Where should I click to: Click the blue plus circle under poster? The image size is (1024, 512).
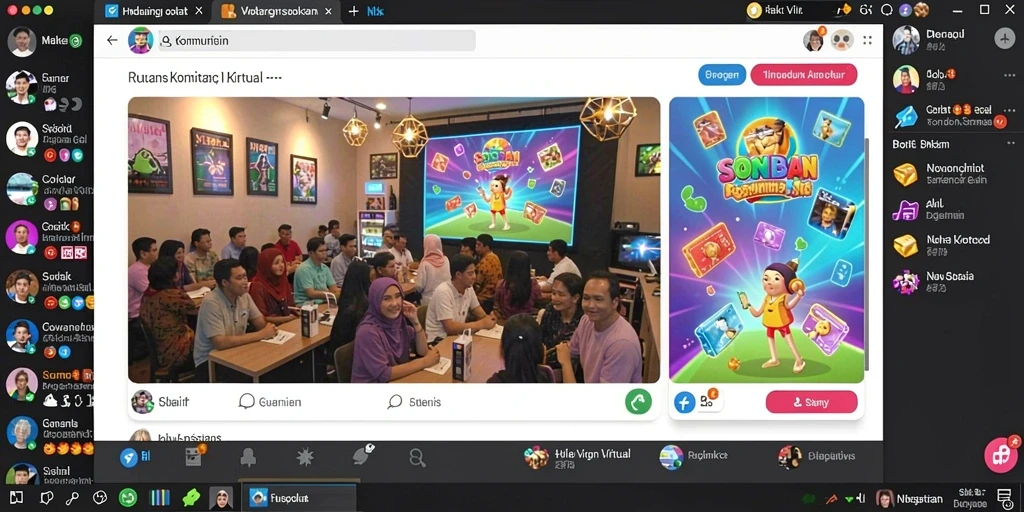684,402
